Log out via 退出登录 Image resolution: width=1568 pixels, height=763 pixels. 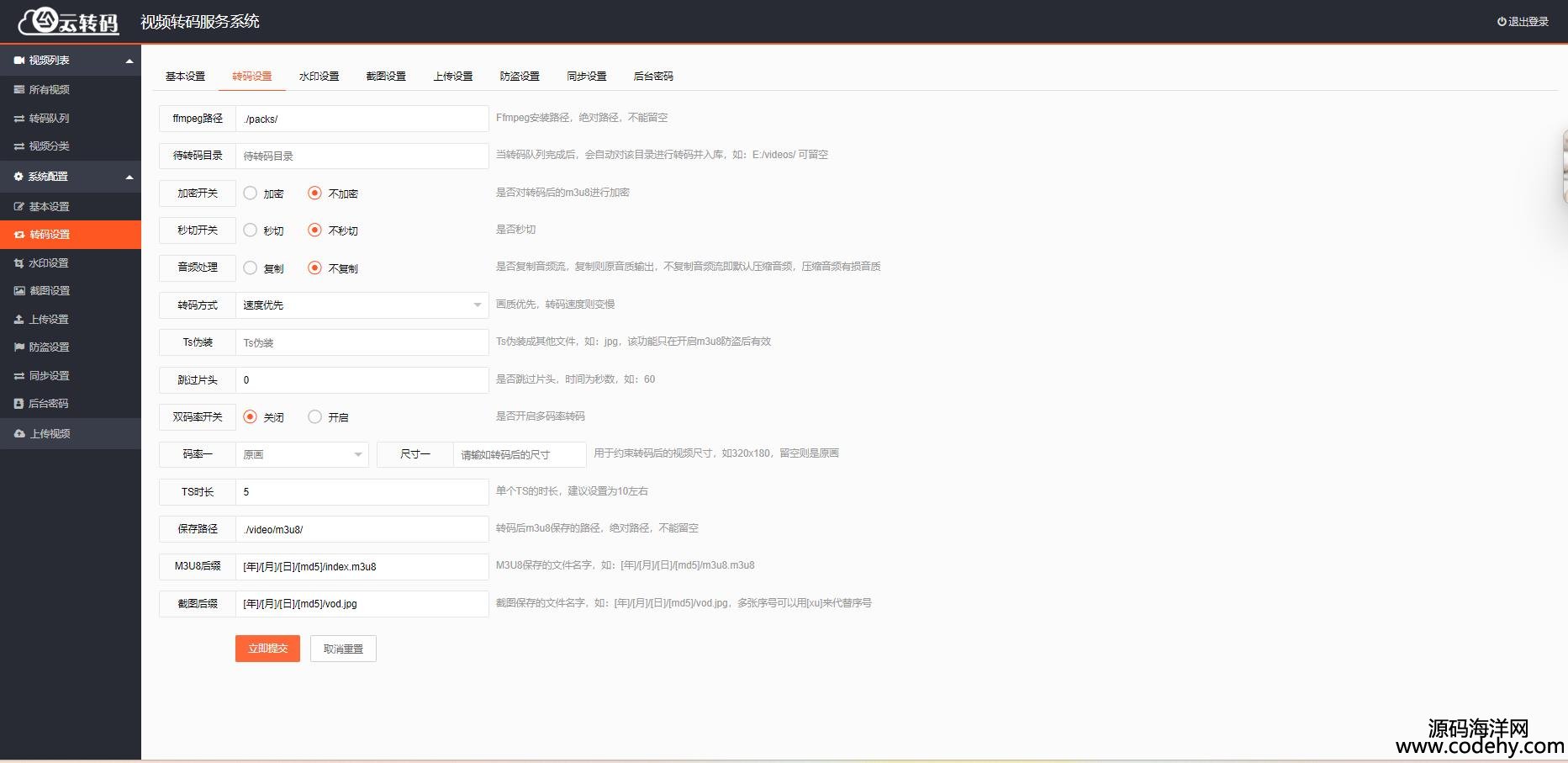click(1523, 22)
